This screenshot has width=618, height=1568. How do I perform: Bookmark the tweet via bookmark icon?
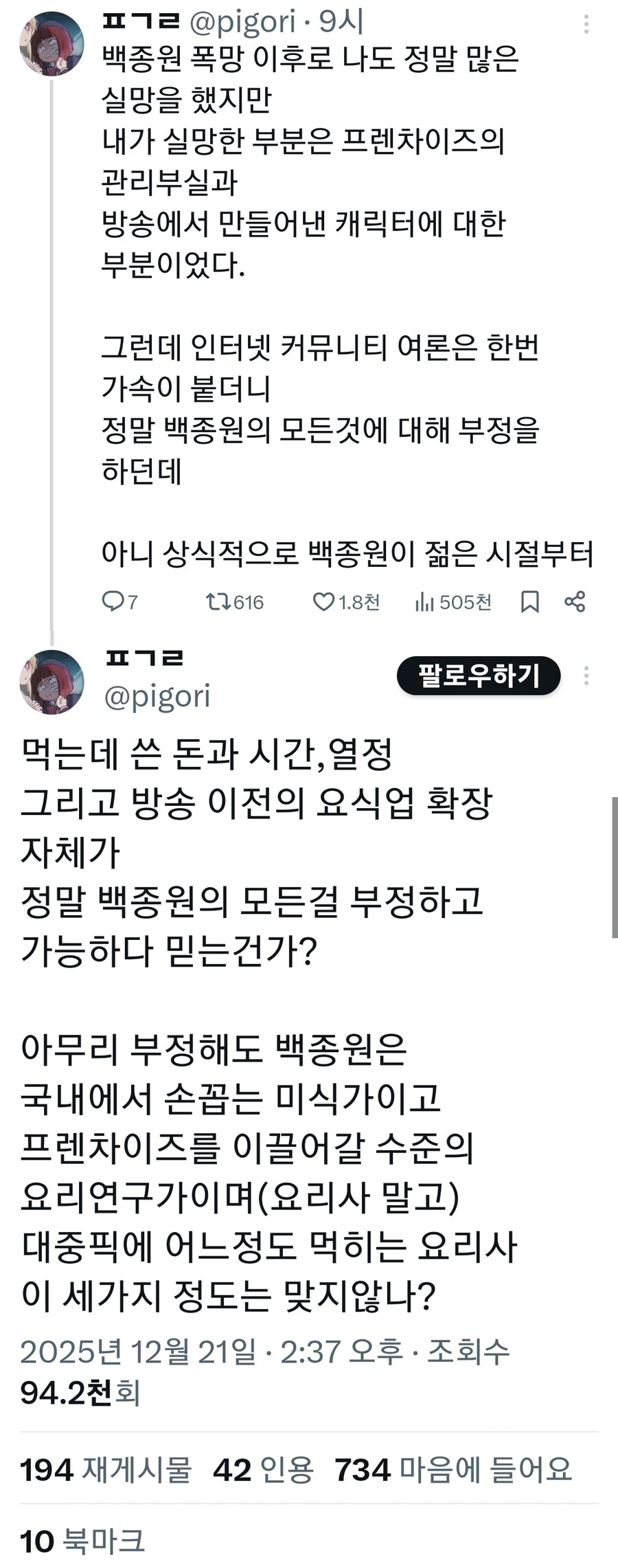pos(529,601)
